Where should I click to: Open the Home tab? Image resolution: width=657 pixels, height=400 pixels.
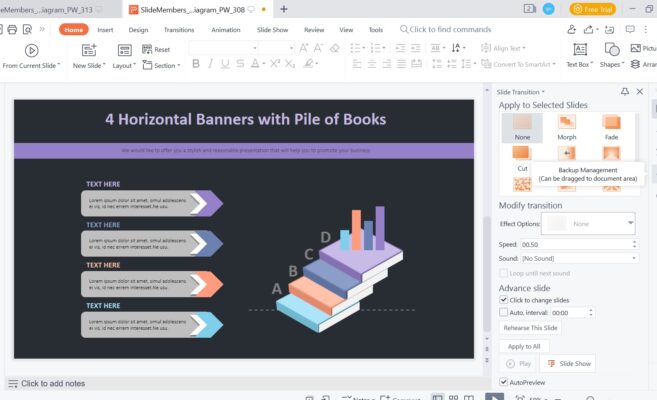point(74,30)
